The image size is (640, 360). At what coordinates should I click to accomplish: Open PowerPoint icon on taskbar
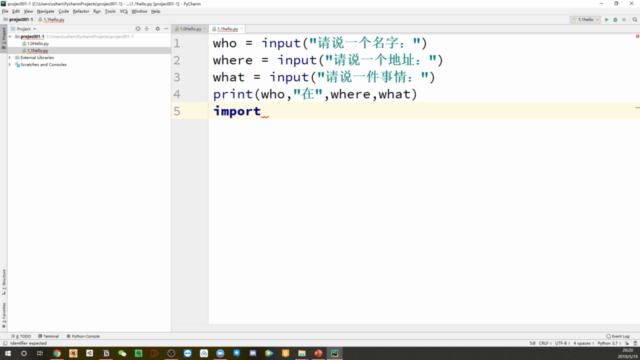point(318,353)
